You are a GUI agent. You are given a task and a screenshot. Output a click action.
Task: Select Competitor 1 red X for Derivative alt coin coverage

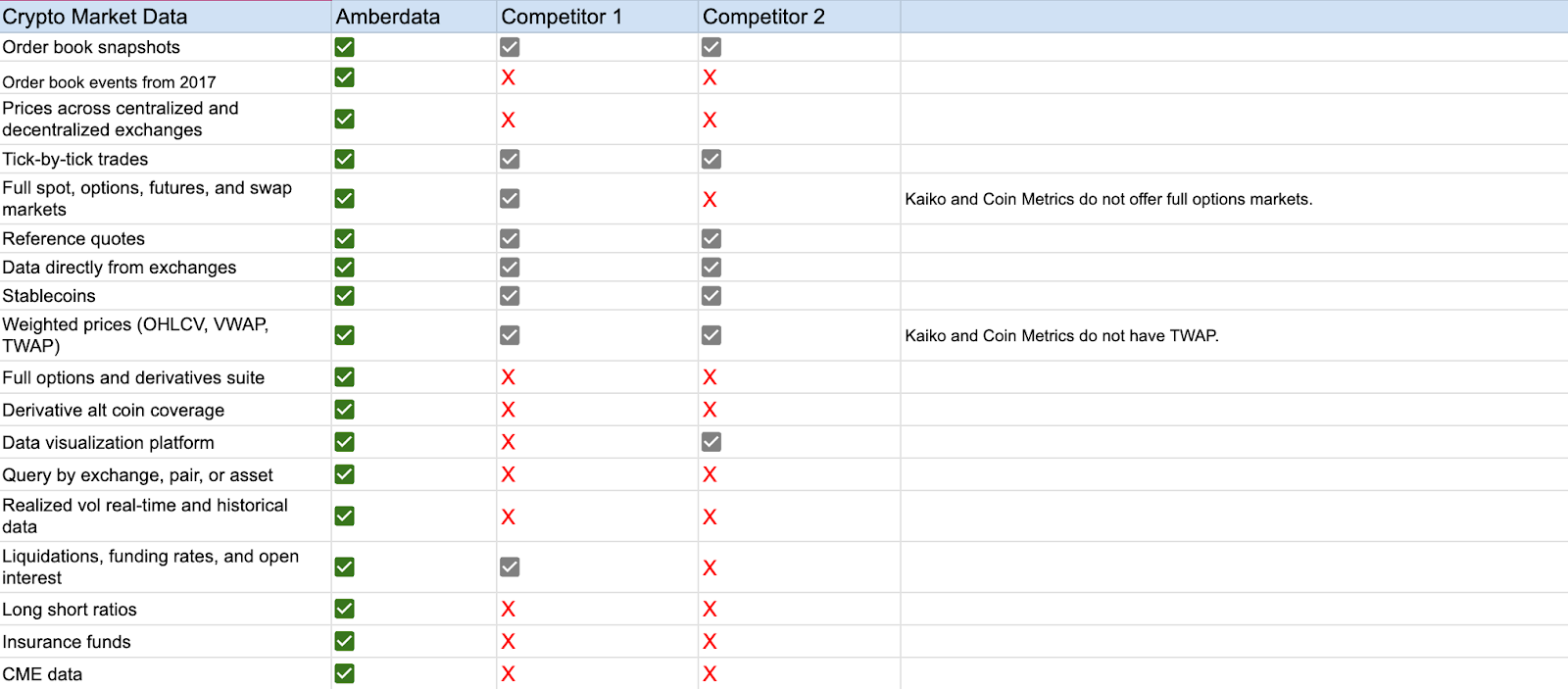(x=508, y=410)
